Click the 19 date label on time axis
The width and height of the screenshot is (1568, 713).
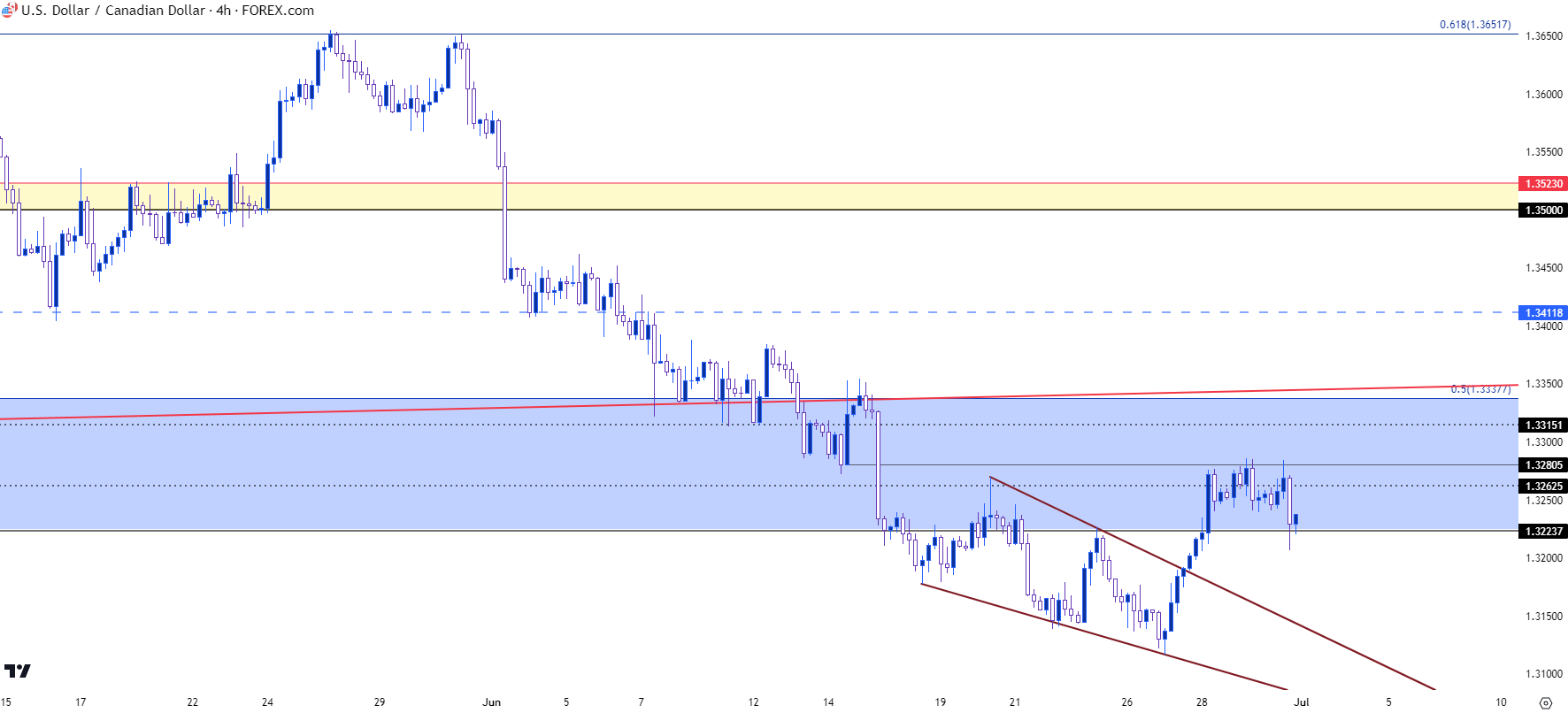[x=941, y=702]
